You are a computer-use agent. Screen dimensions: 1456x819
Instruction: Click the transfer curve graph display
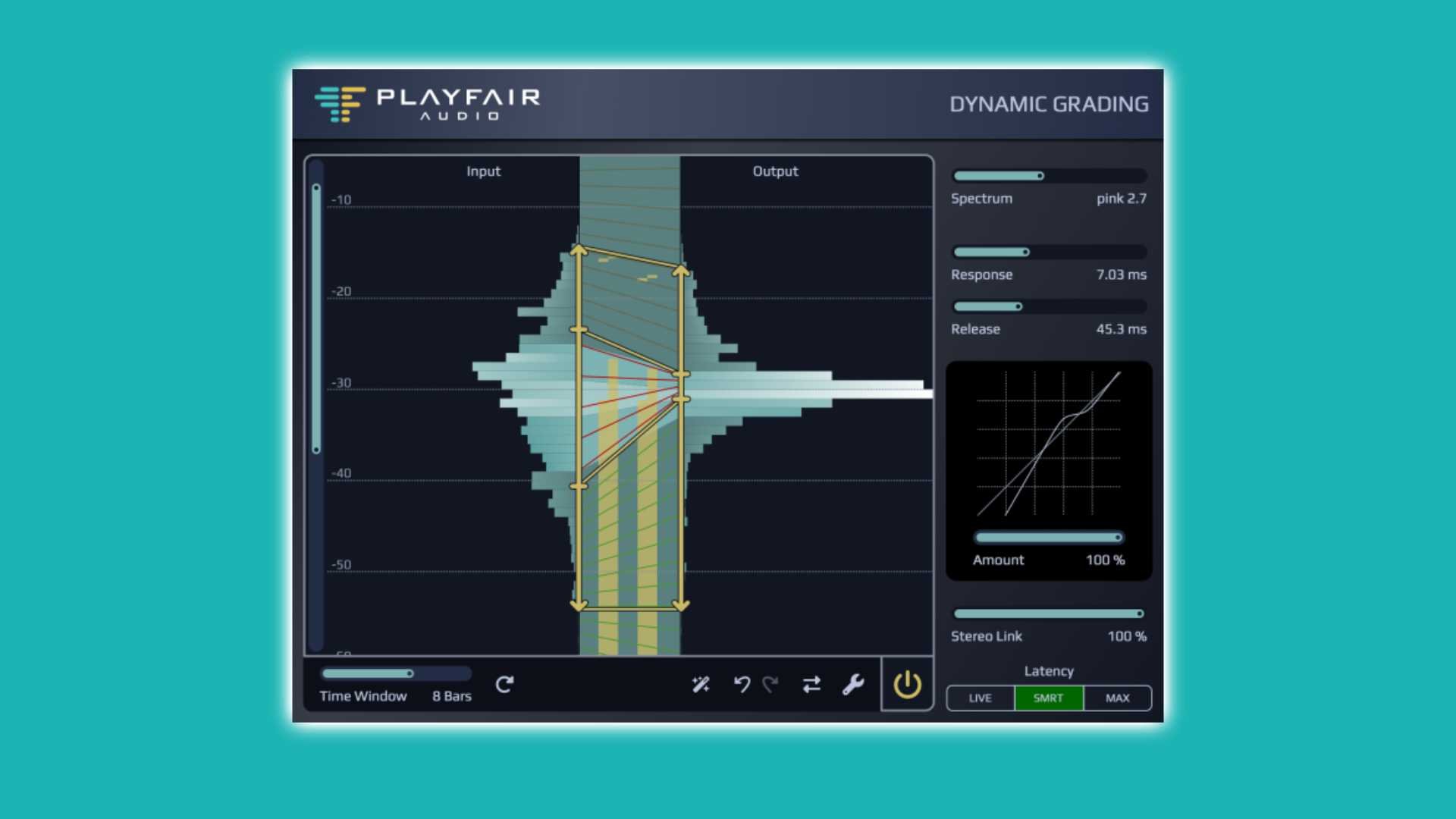click(x=1049, y=444)
